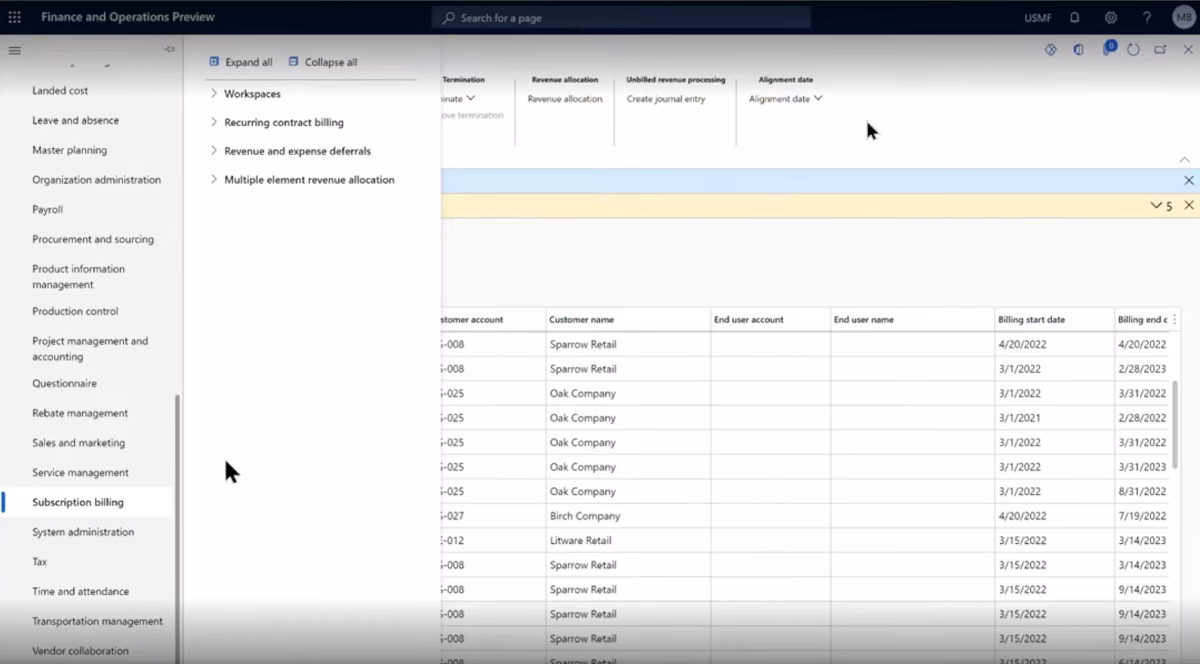Open Service management module
The width and height of the screenshot is (1200, 664).
pos(80,473)
